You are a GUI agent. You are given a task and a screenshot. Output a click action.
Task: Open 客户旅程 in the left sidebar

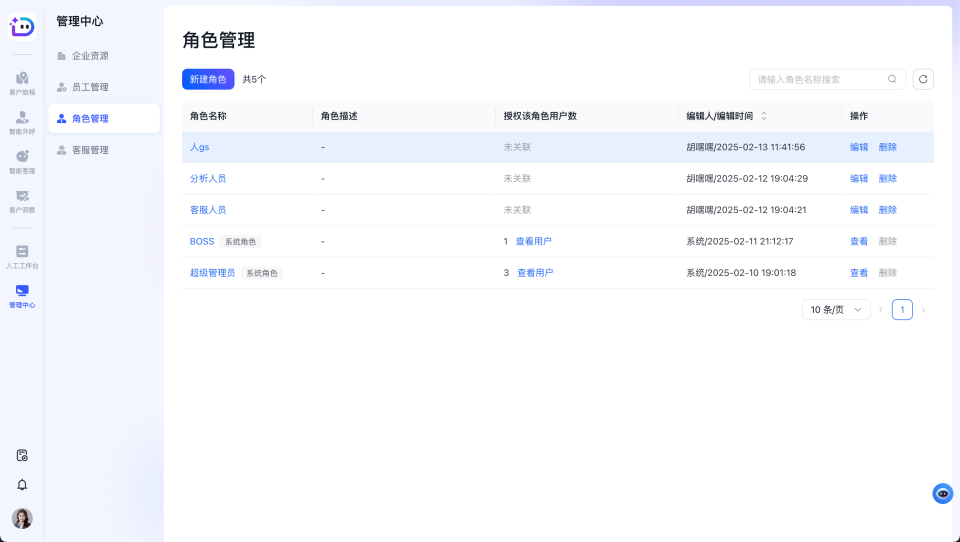22,82
